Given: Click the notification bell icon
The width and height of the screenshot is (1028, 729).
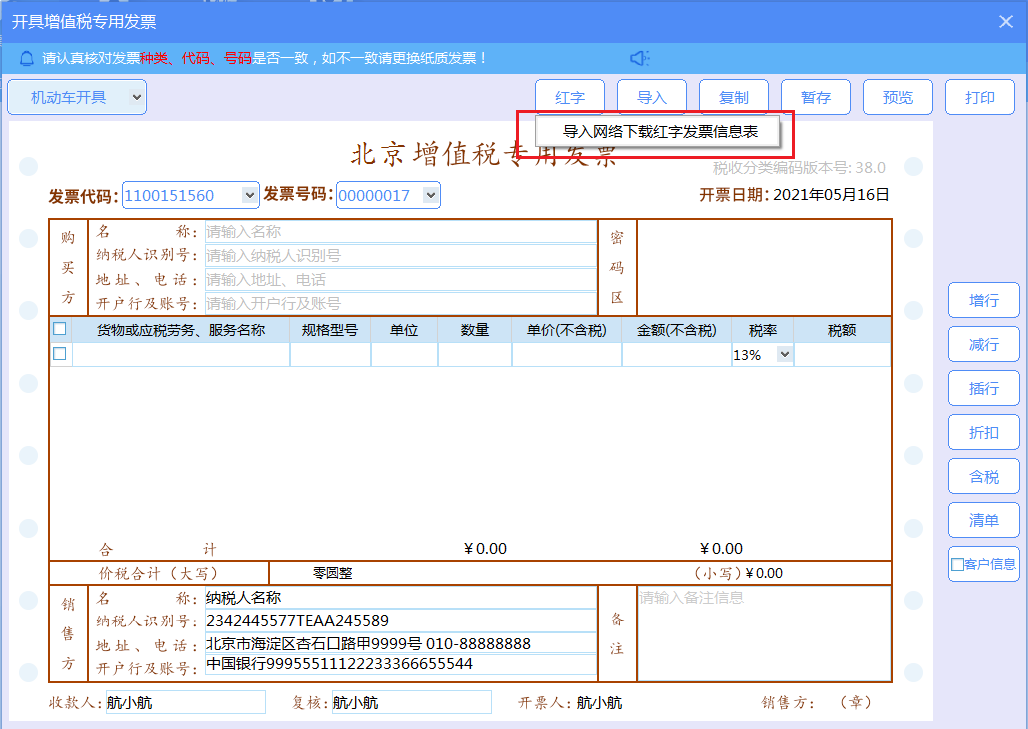Looking at the screenshot, I should pyautogui.click(x=26, y=58).
